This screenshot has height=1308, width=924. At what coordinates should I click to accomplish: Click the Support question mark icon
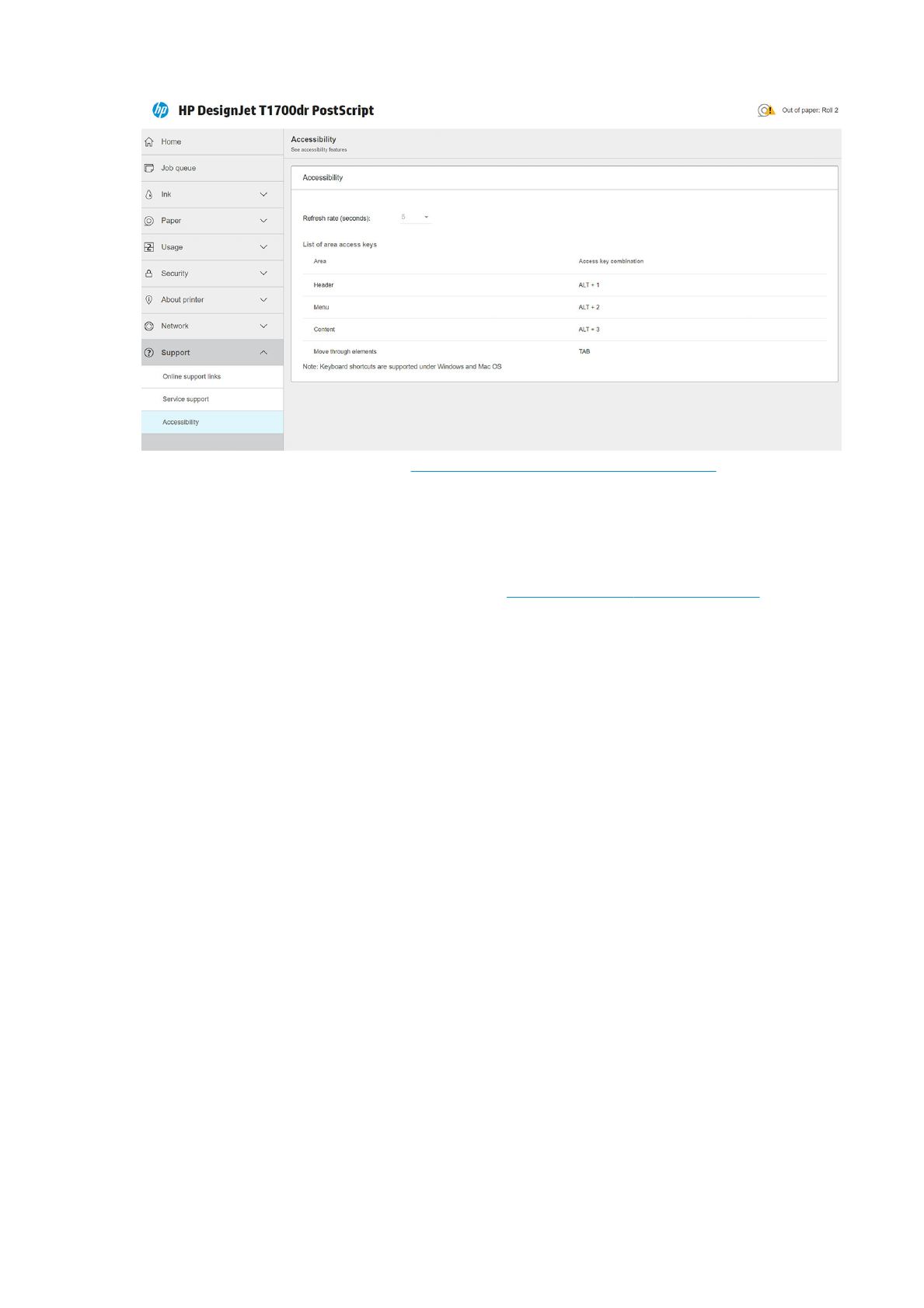[x=149, y=353]
